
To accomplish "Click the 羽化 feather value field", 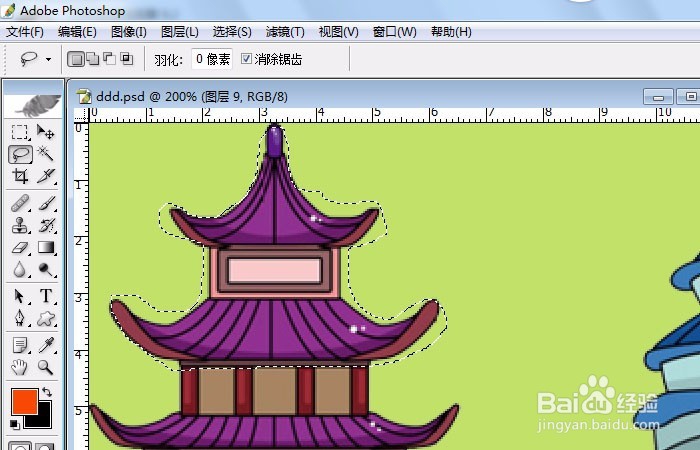I will click(212, 59).
